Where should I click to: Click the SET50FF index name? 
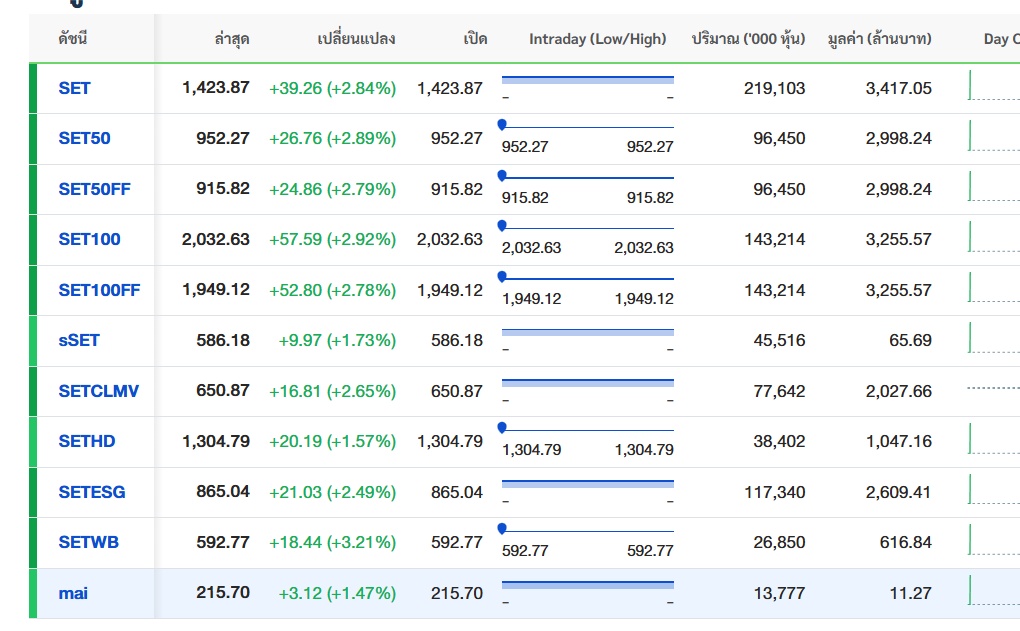click(x=94, y=189)
